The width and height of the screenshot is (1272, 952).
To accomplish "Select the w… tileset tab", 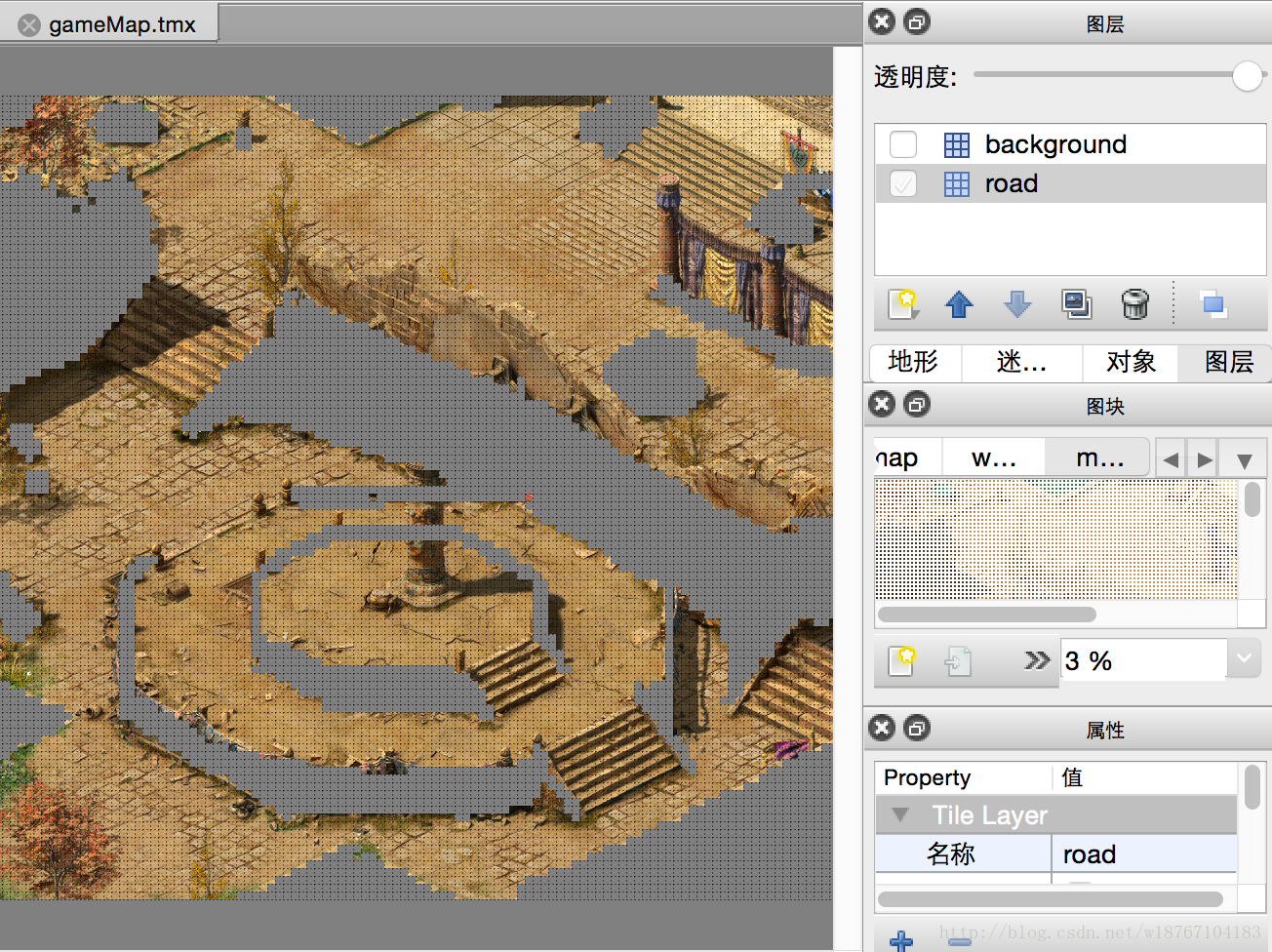I will pos(994,457).
